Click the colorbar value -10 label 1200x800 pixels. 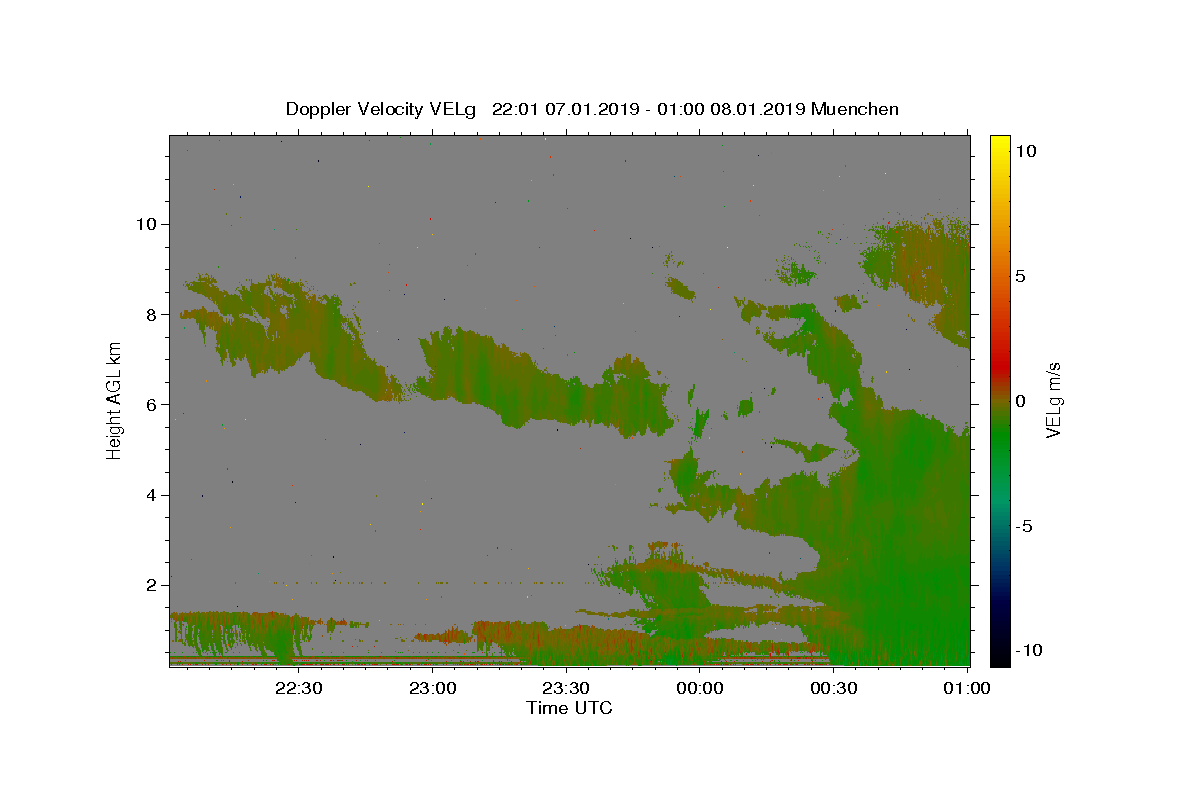(1028, 651)
